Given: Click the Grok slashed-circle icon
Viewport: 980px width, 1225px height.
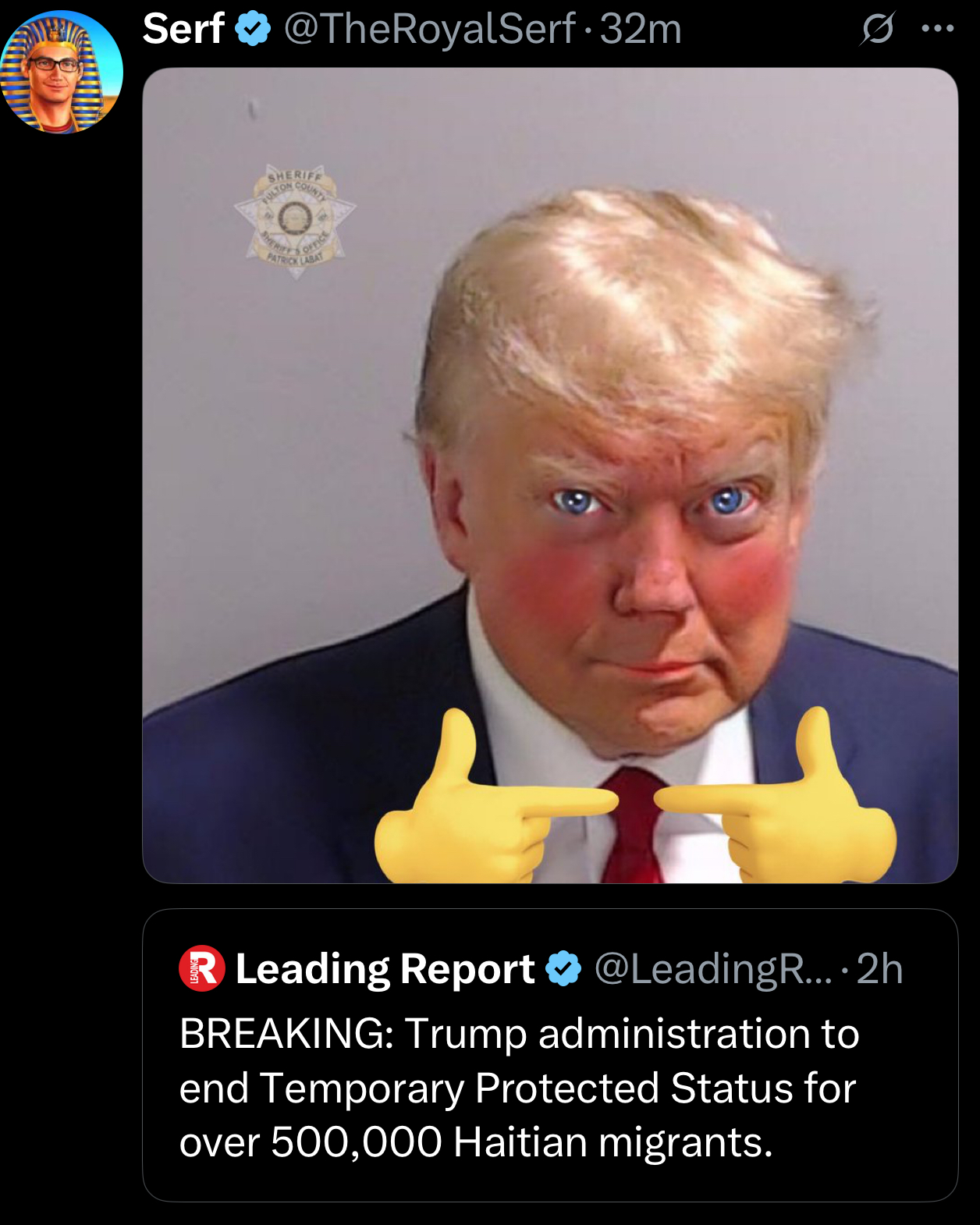Looking at the screenshot, I should 877,30.
